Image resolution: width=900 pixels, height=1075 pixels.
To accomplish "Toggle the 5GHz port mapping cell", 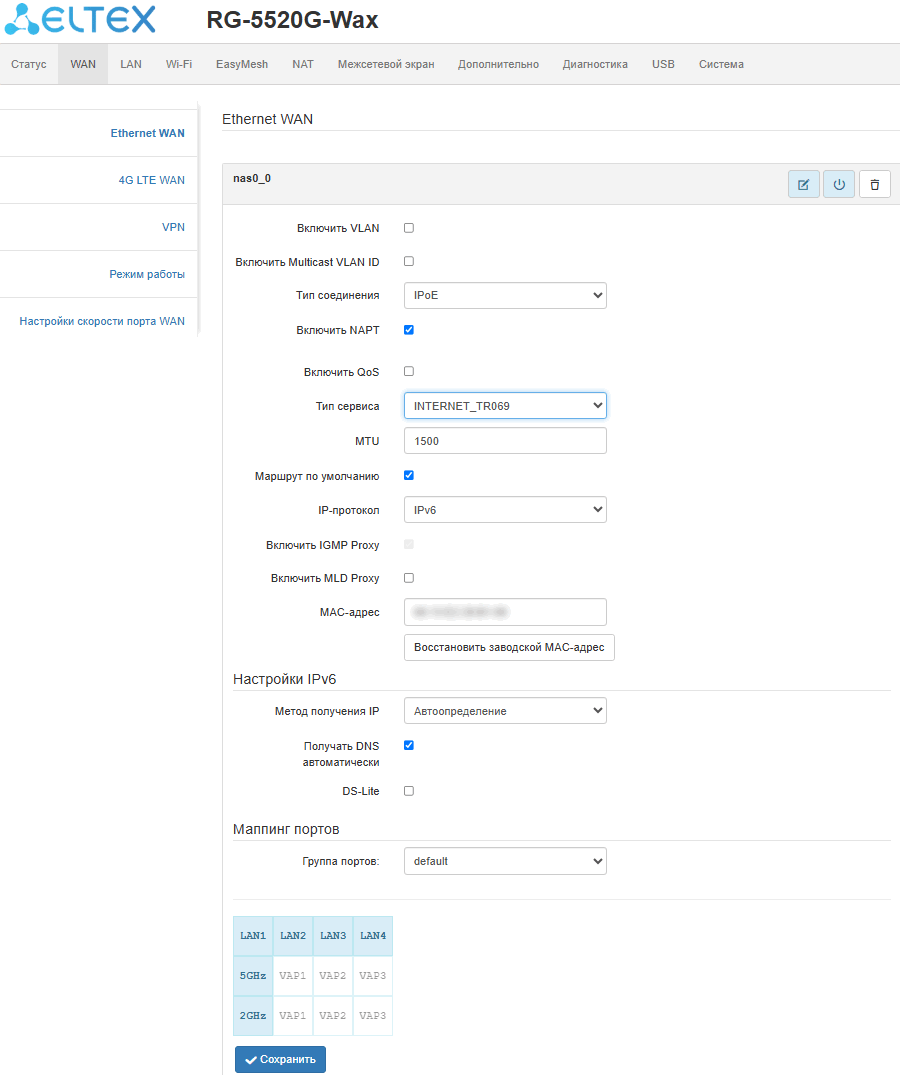I will pos(253,976).
